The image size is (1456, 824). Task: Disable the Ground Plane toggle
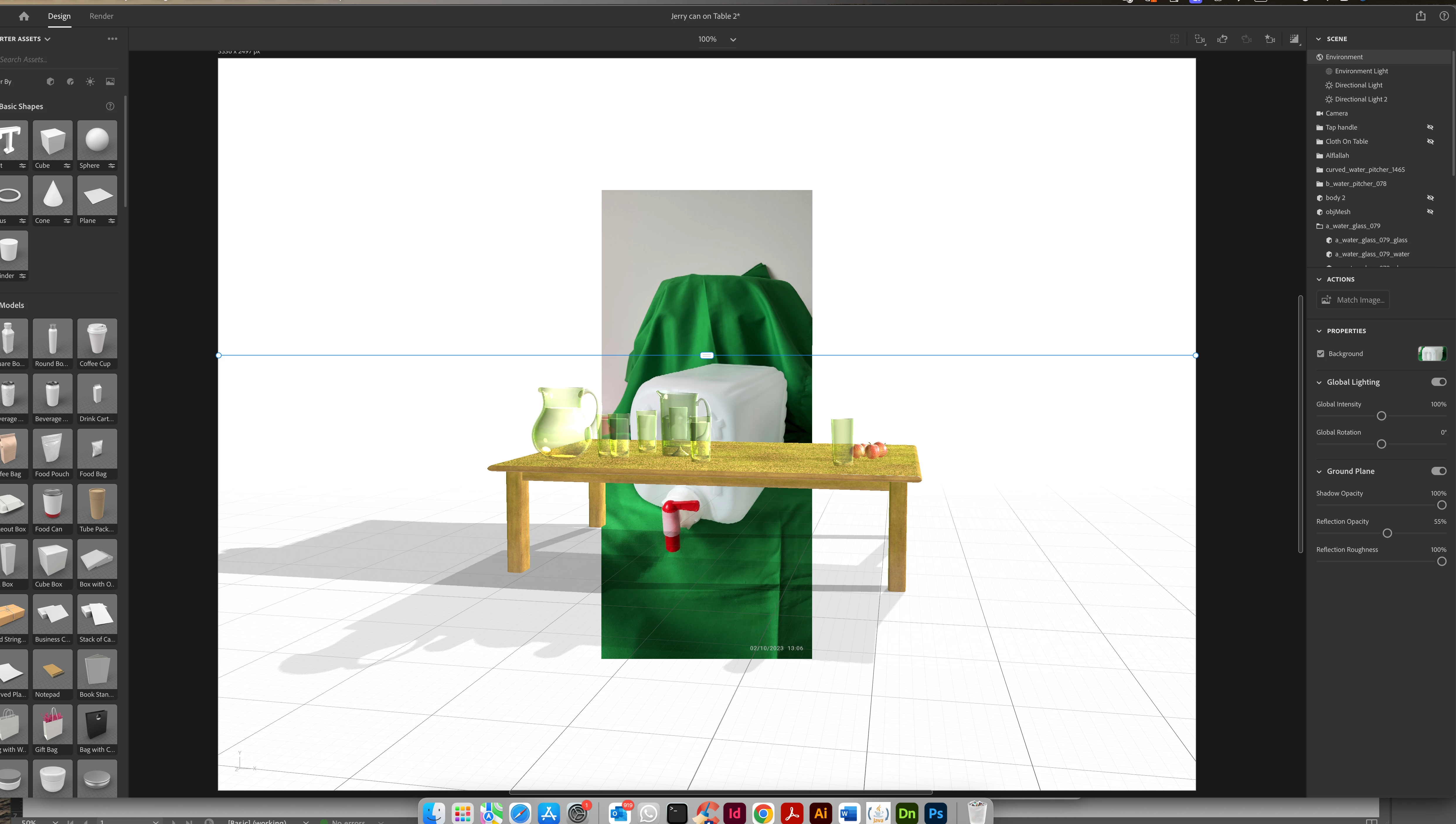(1438, 471)
